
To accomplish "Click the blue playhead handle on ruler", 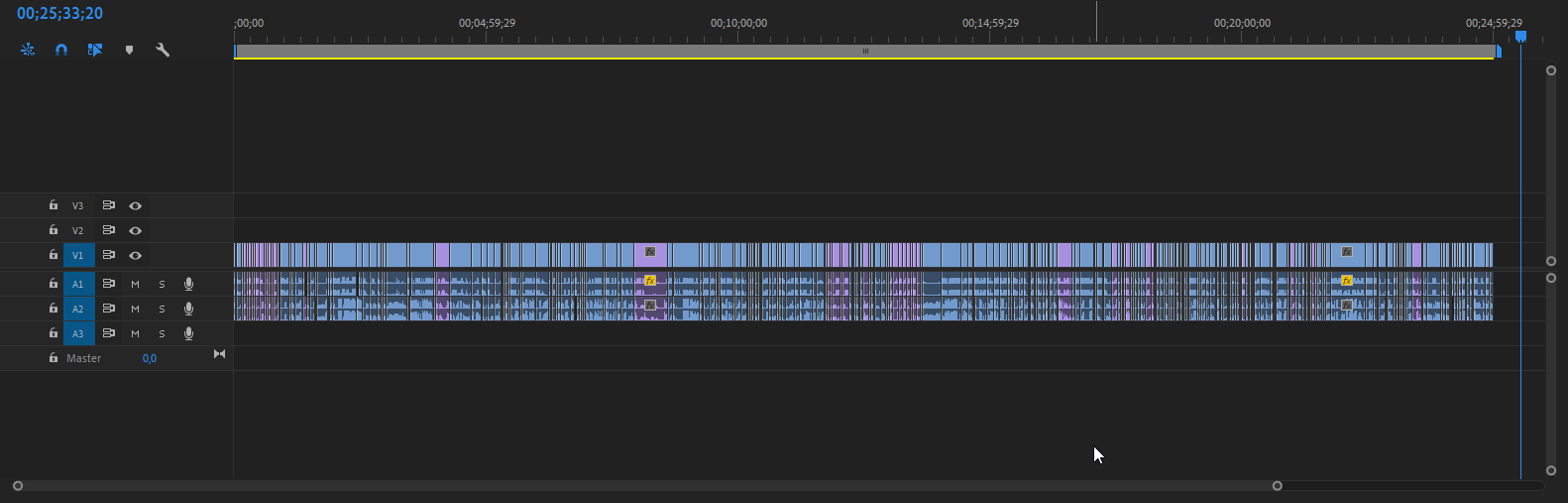I will tap(1520, 37).
